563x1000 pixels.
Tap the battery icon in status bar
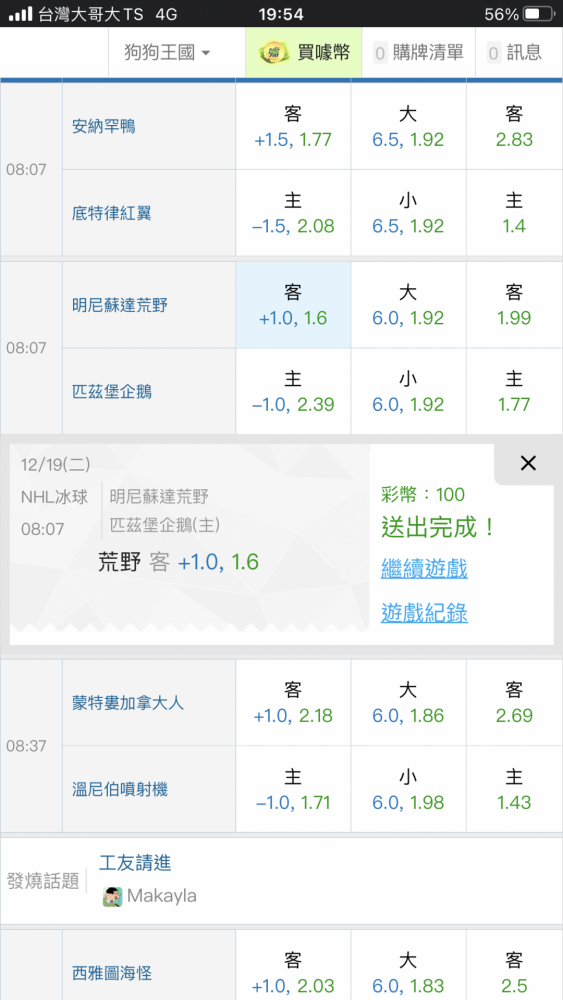[x=539, y=14]
